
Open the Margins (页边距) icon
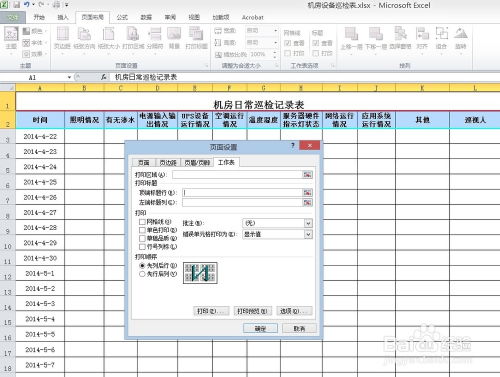click(62, 34)
